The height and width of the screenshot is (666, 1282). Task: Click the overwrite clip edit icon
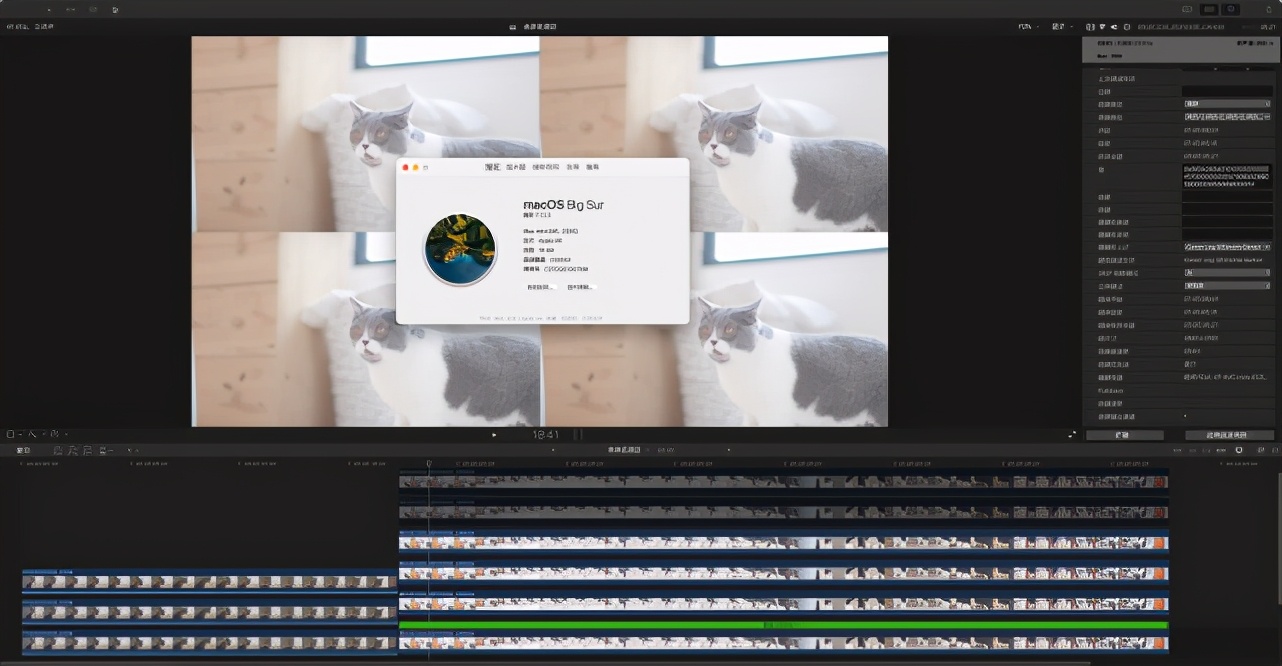pos(104,451)
